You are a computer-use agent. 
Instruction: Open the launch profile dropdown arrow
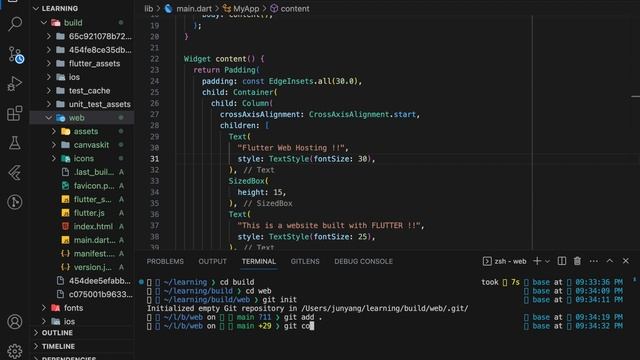click(x=548, y=261)
